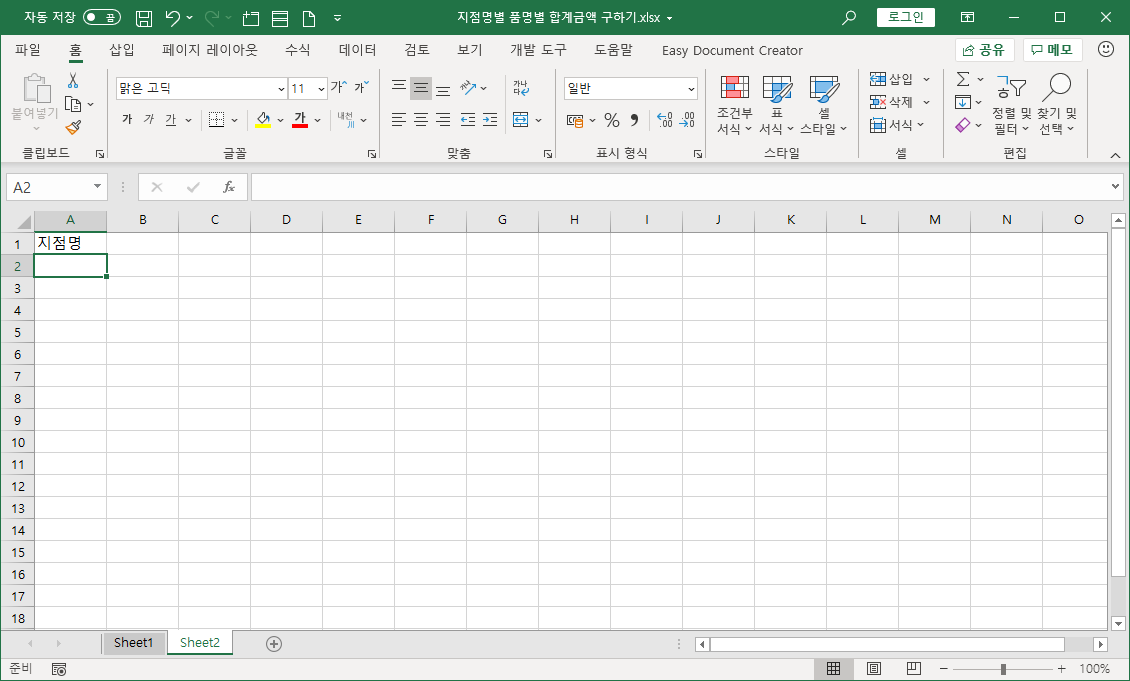This screenshot has height=681, width=1130.
Task: Open the Insert (삽입) tab
Action: coord(122,50)
